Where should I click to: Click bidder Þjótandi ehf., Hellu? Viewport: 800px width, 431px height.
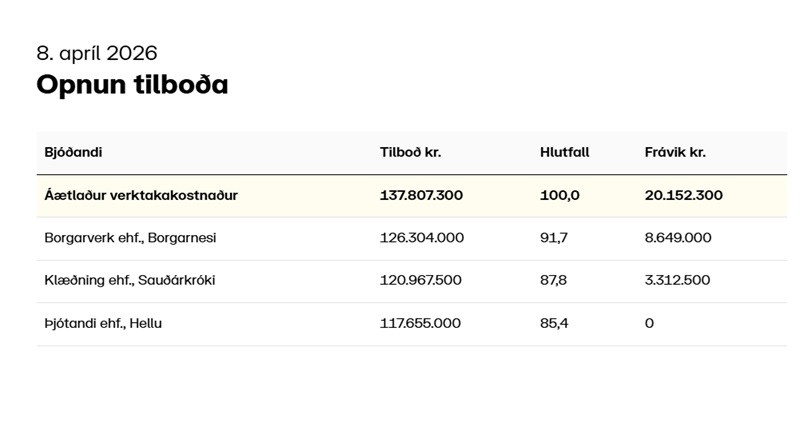click(103, 323)
